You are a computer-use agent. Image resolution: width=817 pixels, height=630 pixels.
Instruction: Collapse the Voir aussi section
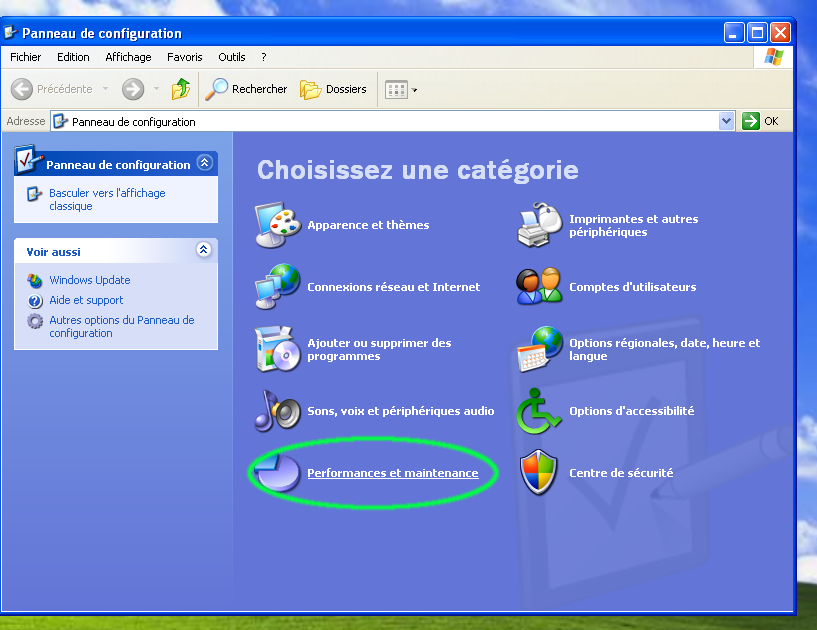[x=204, y=250]
